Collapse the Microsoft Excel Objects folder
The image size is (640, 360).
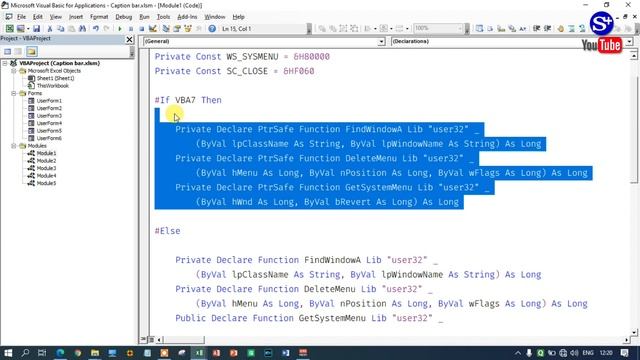(13, 71)
